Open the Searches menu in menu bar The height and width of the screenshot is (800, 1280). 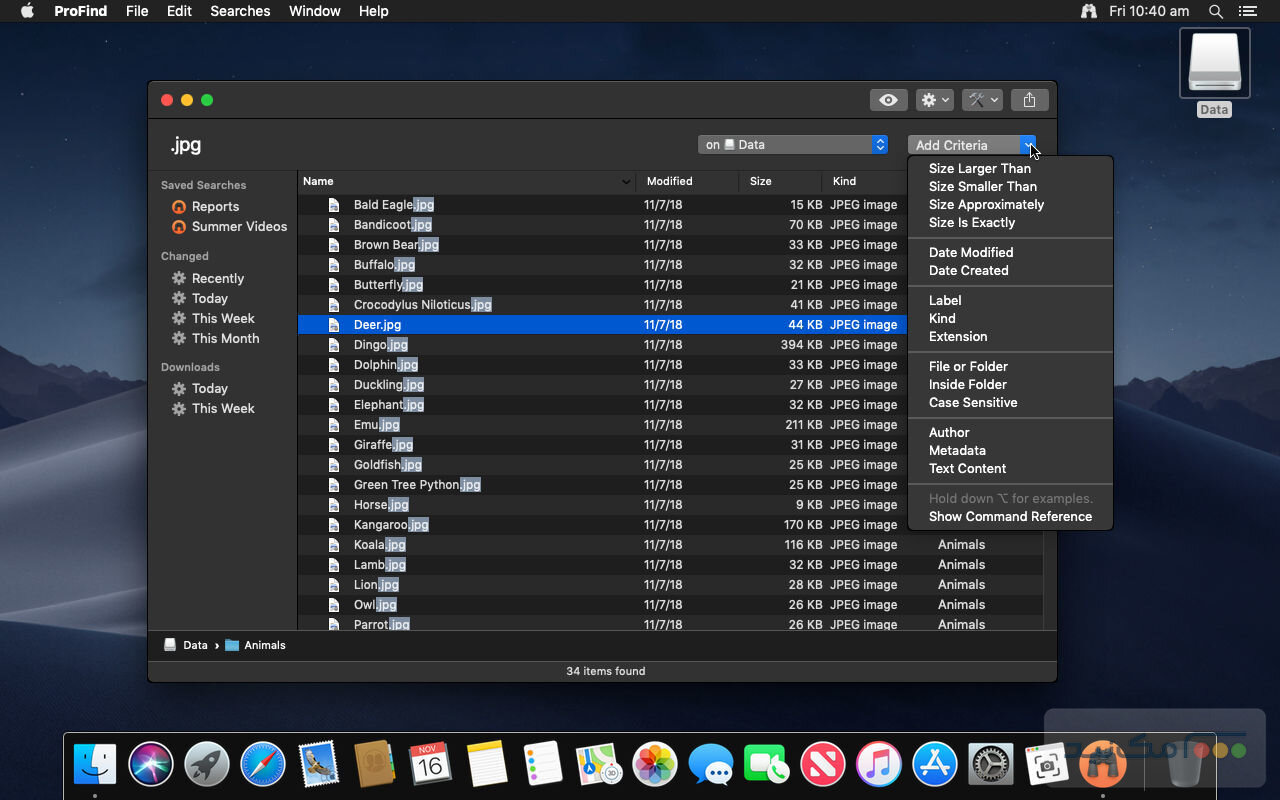pyautogui.click(x=240, y=11)
